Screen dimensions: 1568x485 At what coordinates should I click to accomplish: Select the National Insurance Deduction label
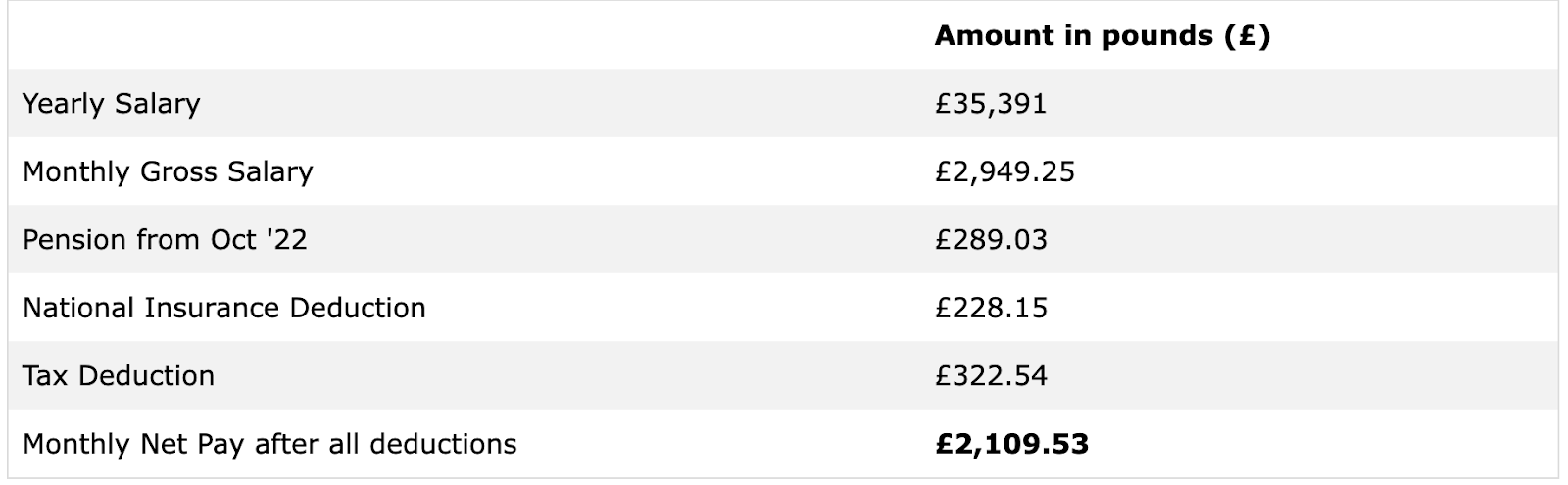click(x=223, y=309)
